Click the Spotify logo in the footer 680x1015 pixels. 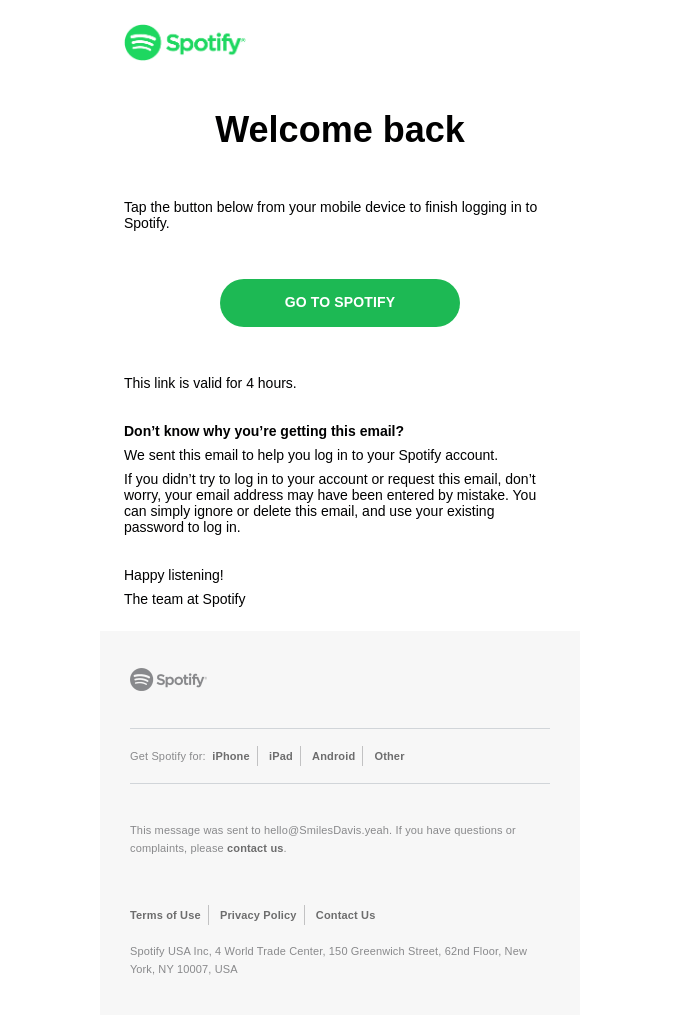click(x=168, y=679)
